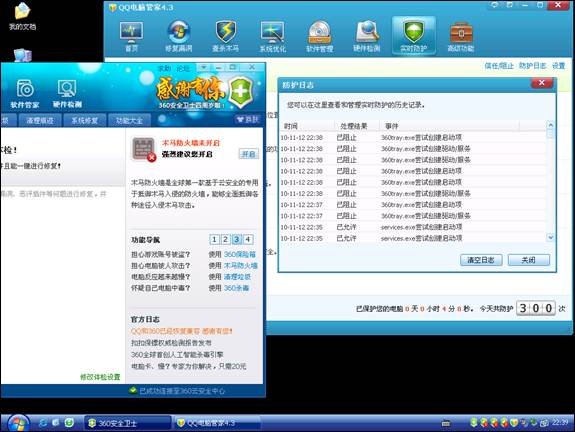Open 我的文档 desktop icon
The height and width of the screenshot is (432, 575).
click(x=22, y=17)
